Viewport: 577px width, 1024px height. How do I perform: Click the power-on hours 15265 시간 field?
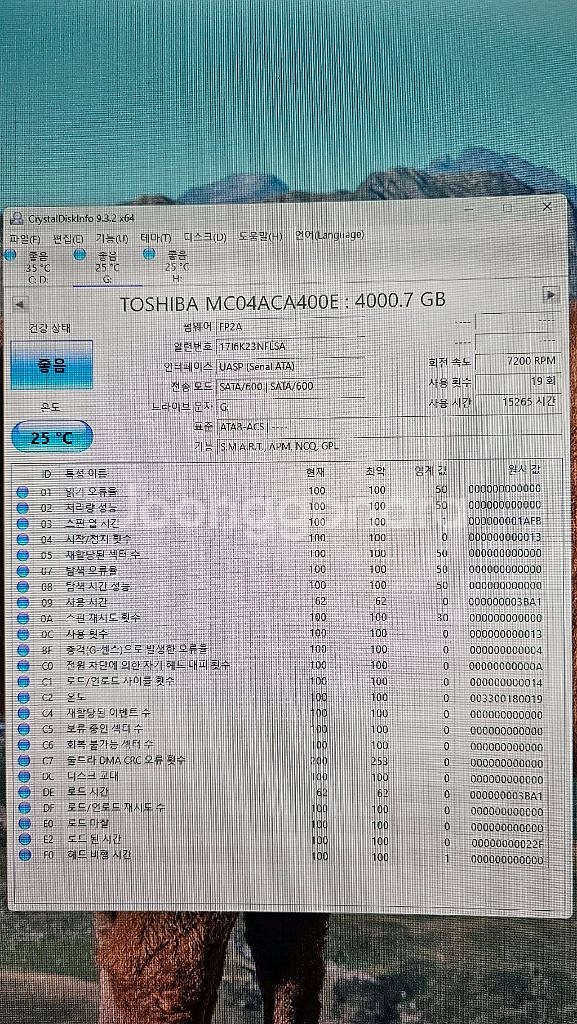tap(518, 402)
